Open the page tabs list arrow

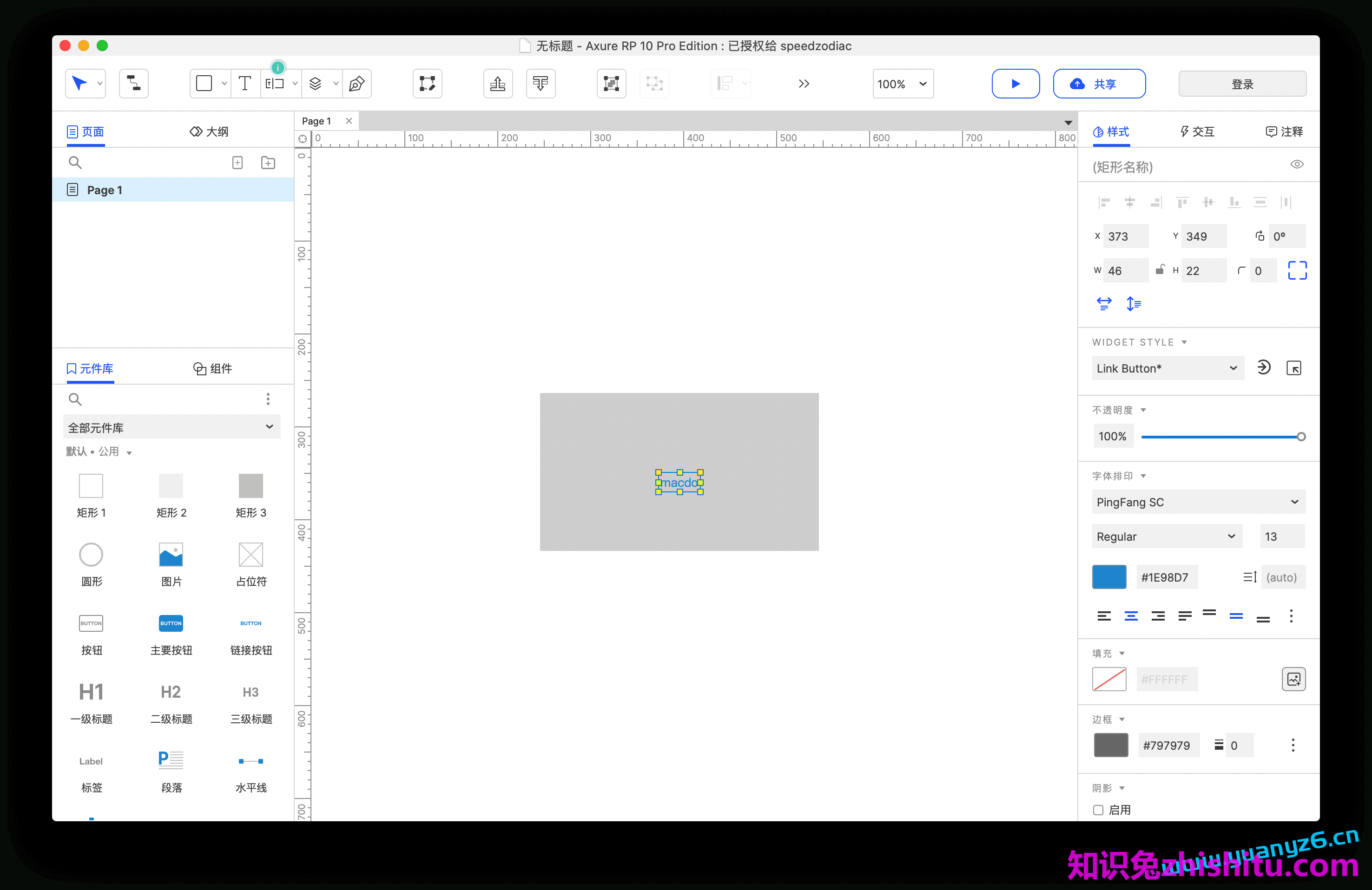tap(1068, 123)
